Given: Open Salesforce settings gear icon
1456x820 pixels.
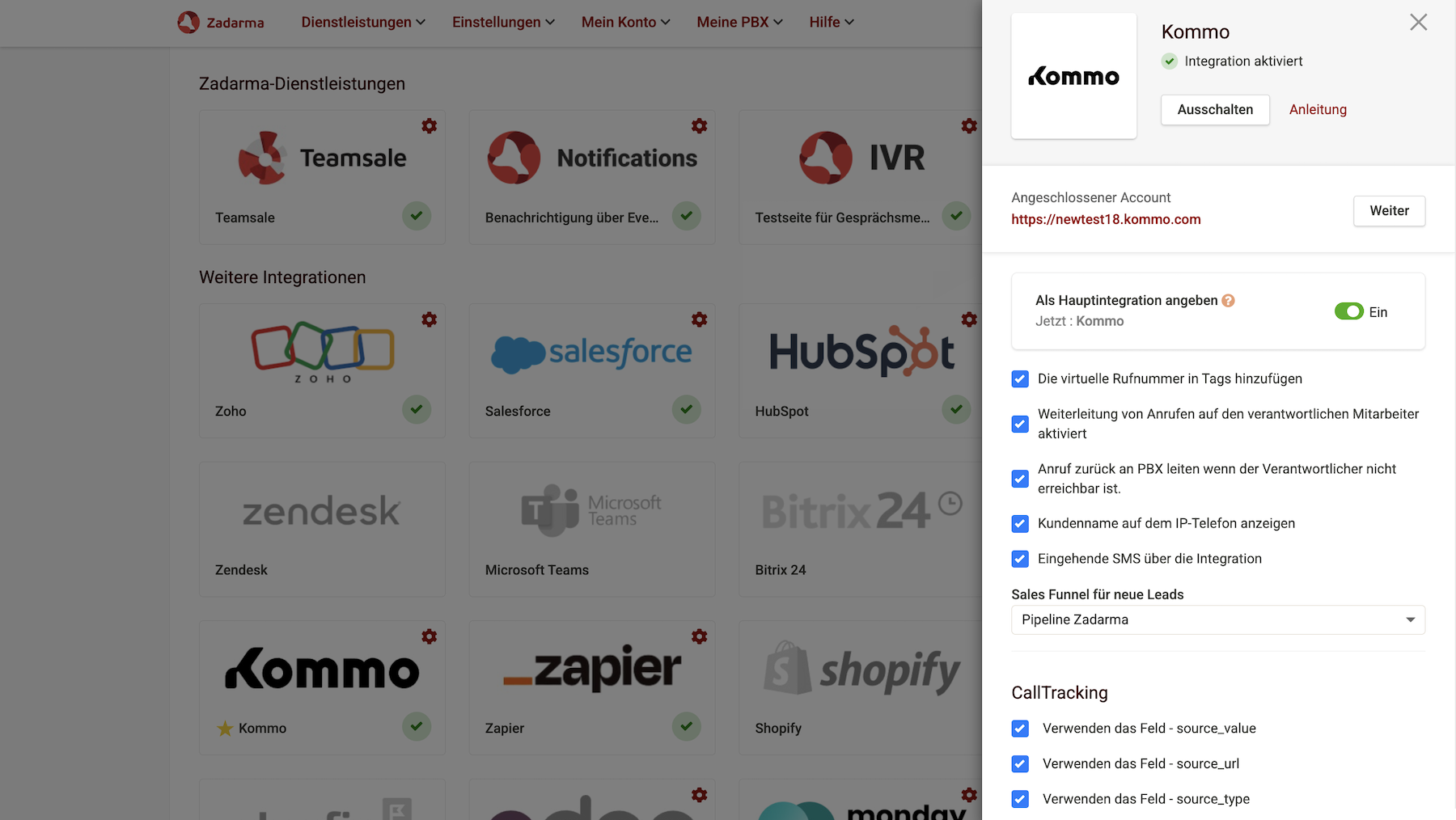Looking at the screenshot, I should tap(700, 319).
